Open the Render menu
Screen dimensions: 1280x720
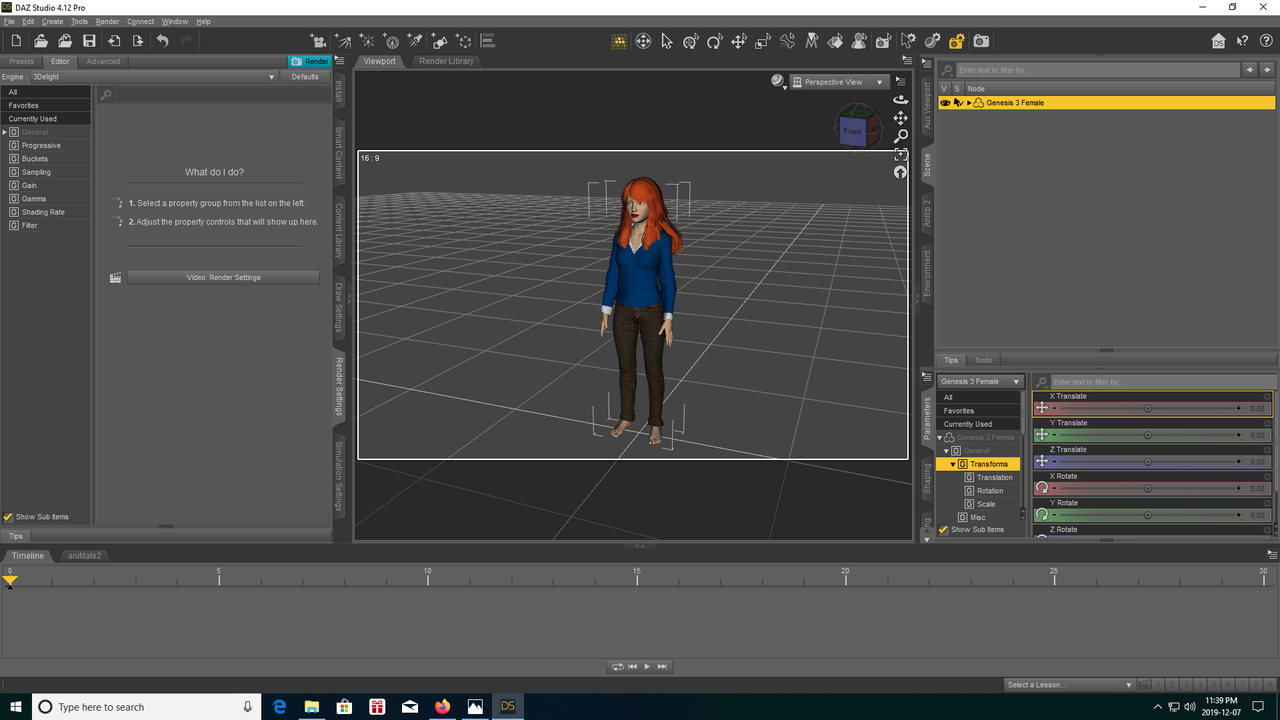click(107, 21)
